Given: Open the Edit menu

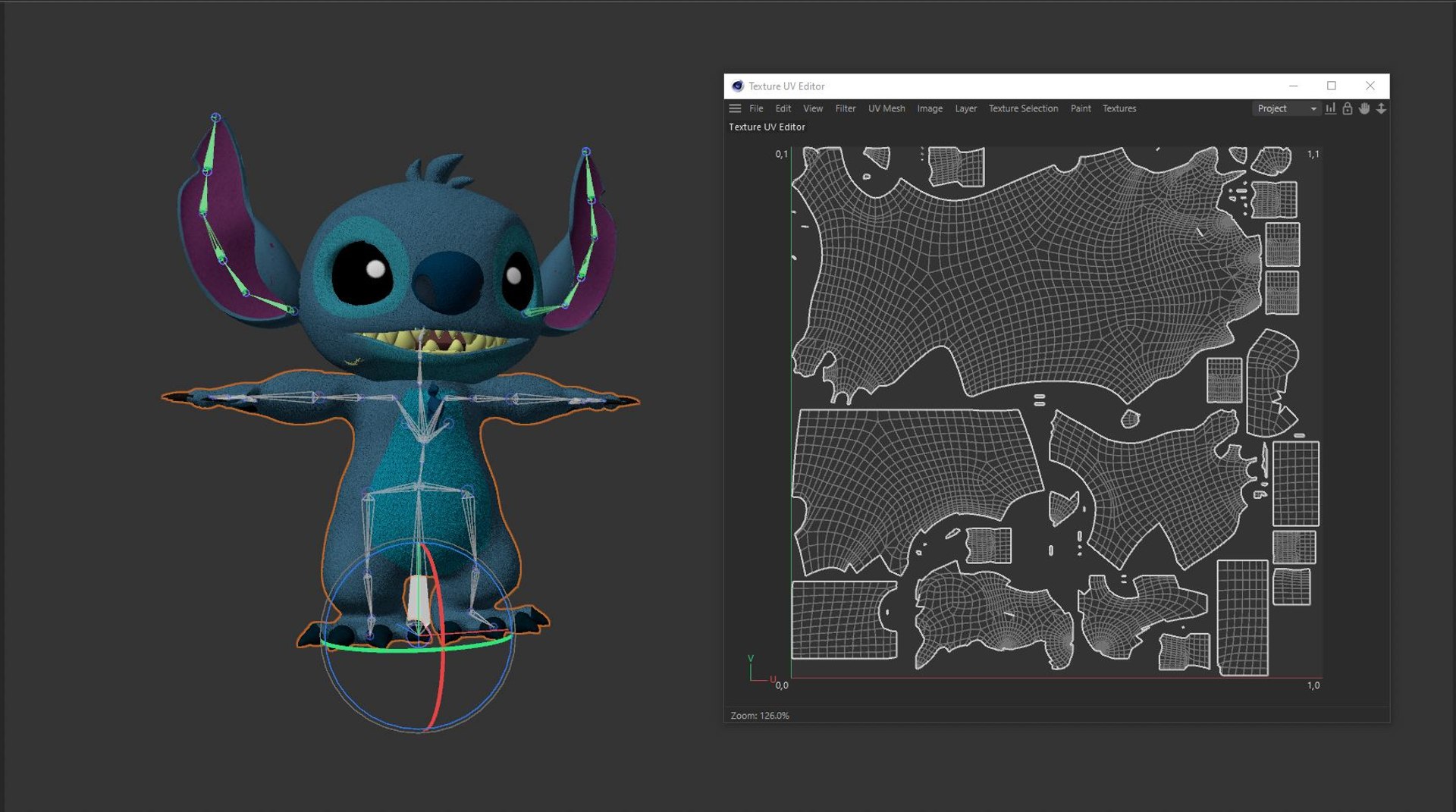Looking at the screenshot, I should (783, 108).
